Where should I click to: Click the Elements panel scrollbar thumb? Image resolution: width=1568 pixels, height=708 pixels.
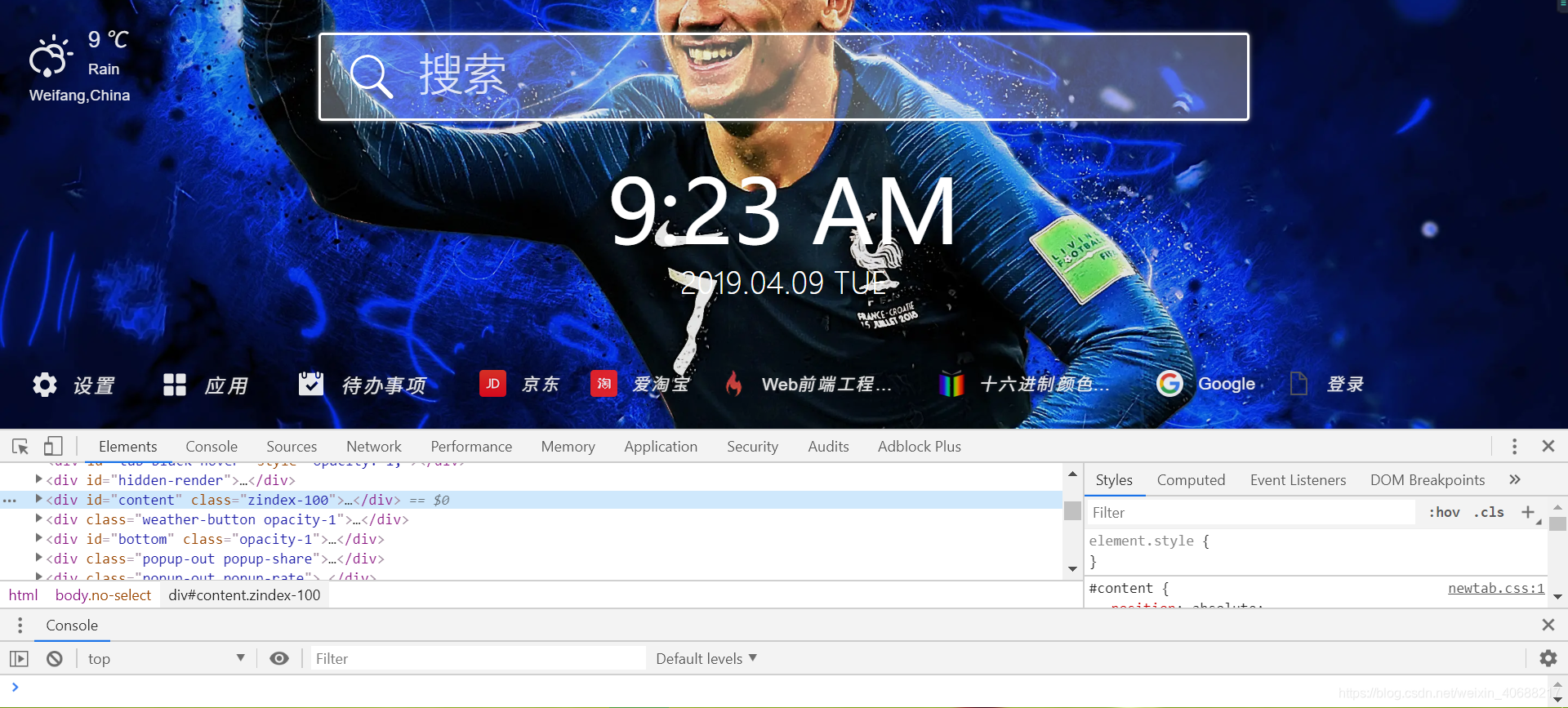tap(1072, 511)
